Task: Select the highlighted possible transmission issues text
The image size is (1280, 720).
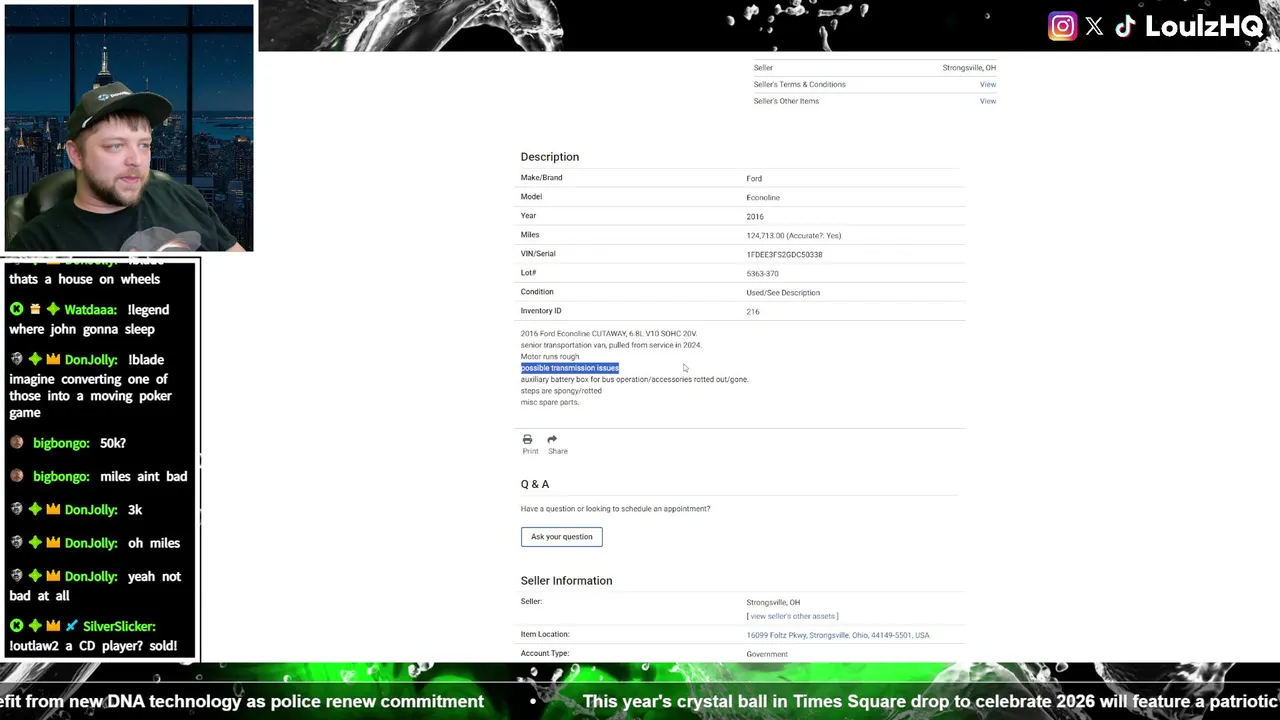Action: 570,368
